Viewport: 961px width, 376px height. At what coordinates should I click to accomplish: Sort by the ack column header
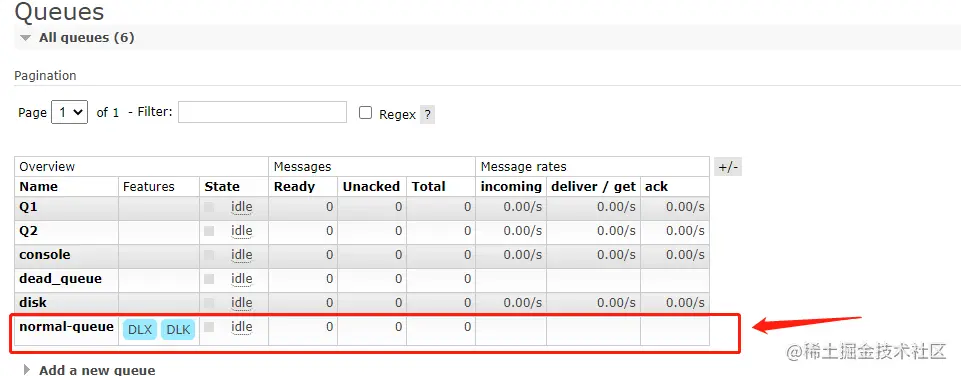[656, 186]
